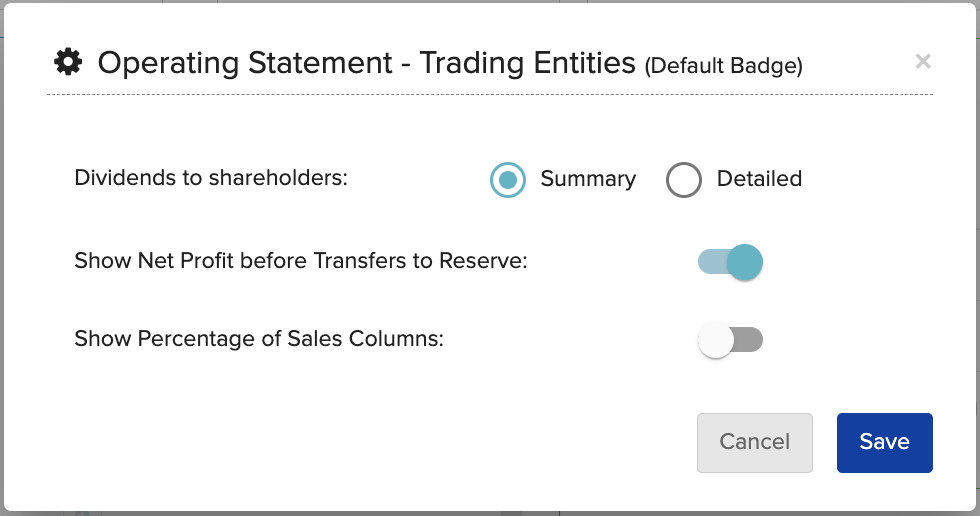The height and width of the screenshot is (516, 980).
Task: Click the (Default Badge) text
Action: (724, 66)
